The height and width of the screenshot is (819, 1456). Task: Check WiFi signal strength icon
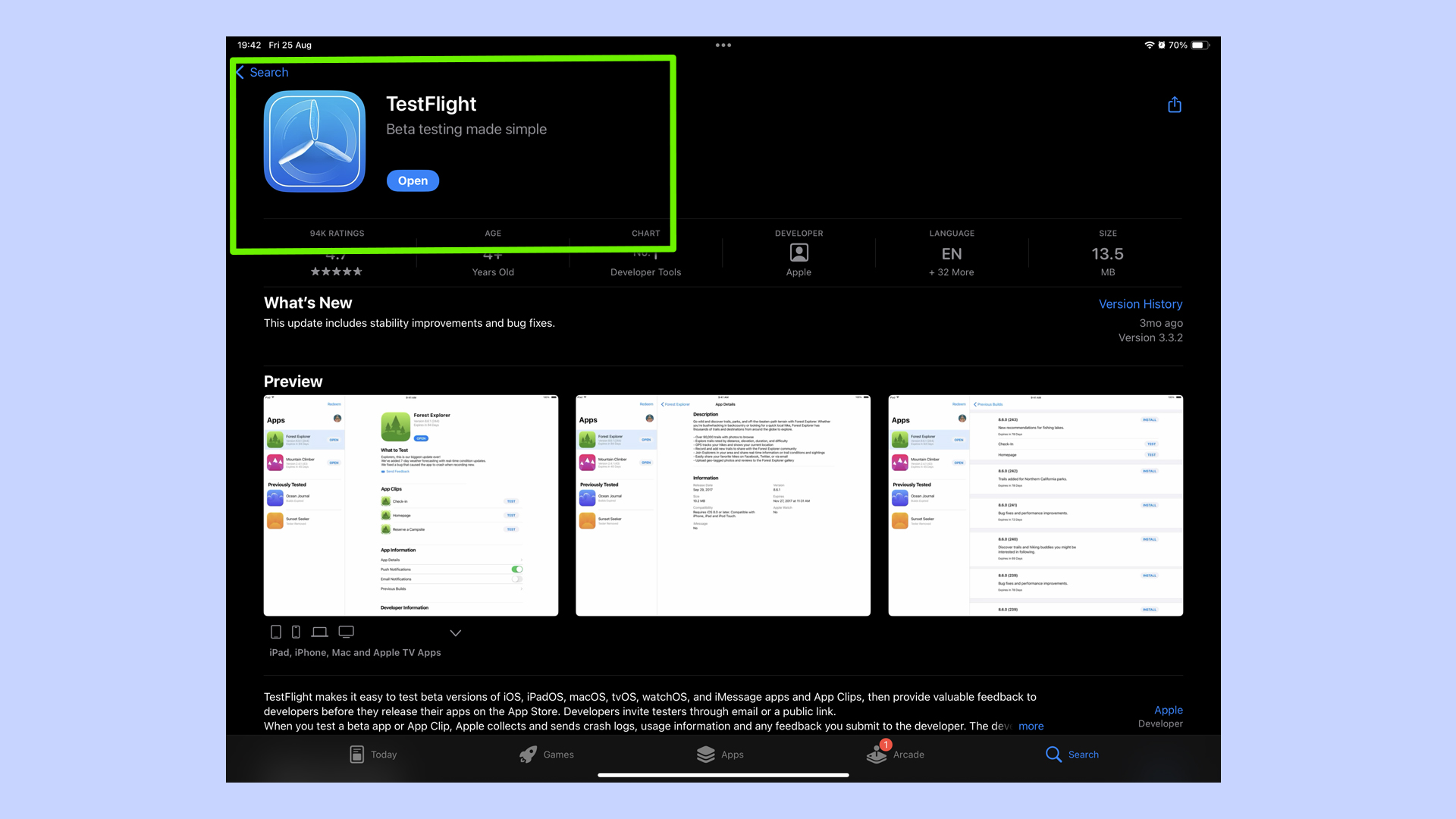1148,44
